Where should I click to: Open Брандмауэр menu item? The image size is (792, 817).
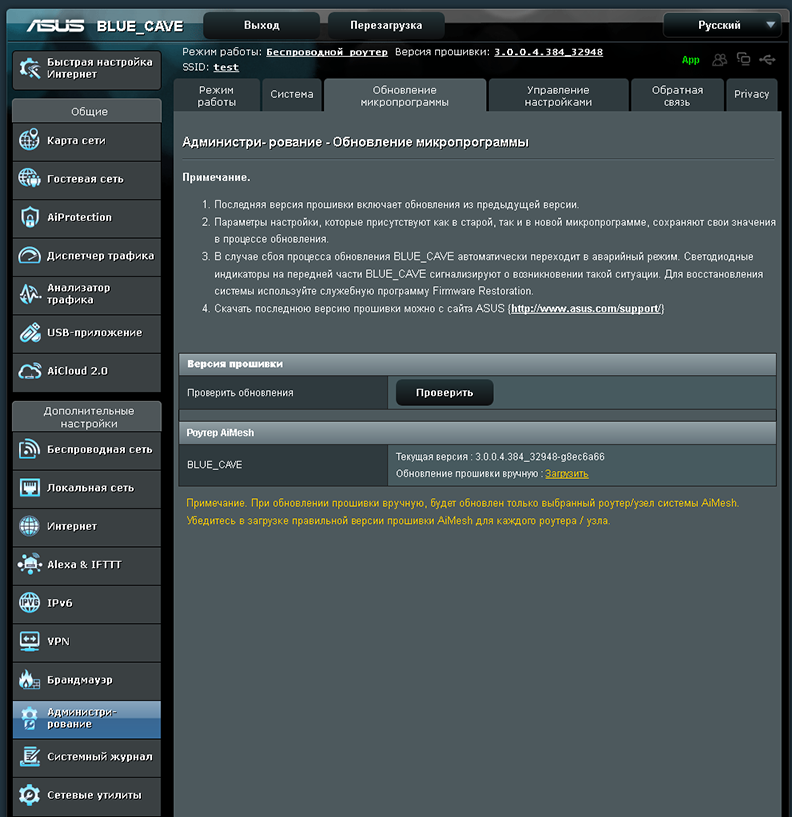[x=86, y=680]
